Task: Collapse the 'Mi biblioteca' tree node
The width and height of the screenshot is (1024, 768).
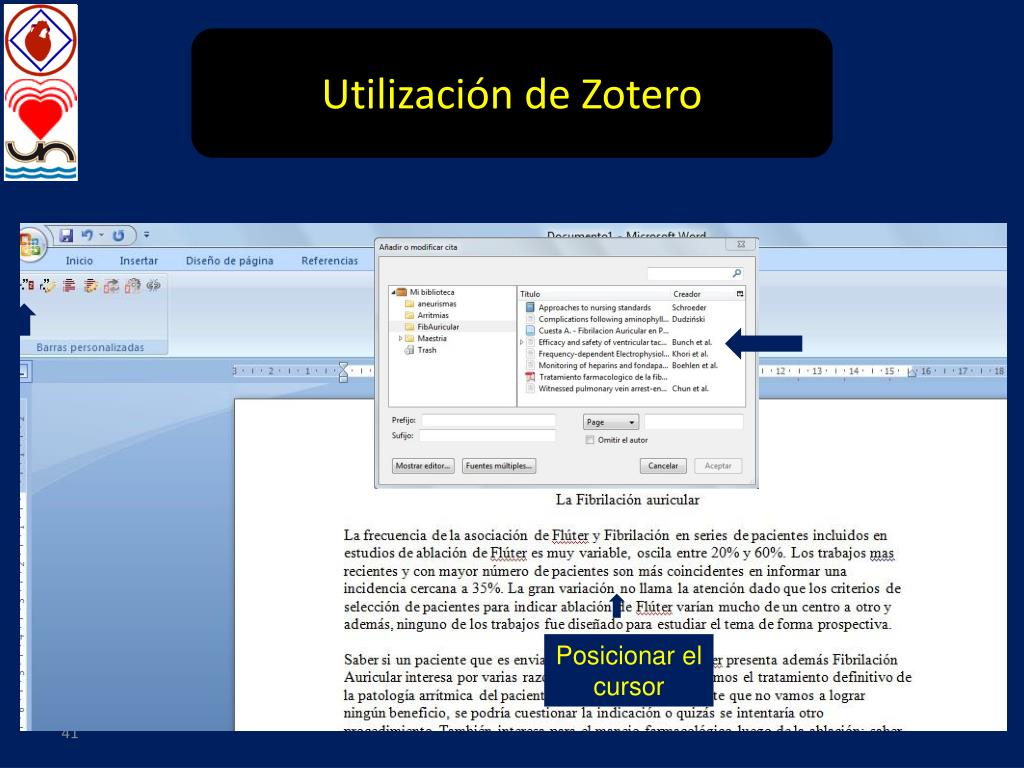Action: tap(394, 293)
